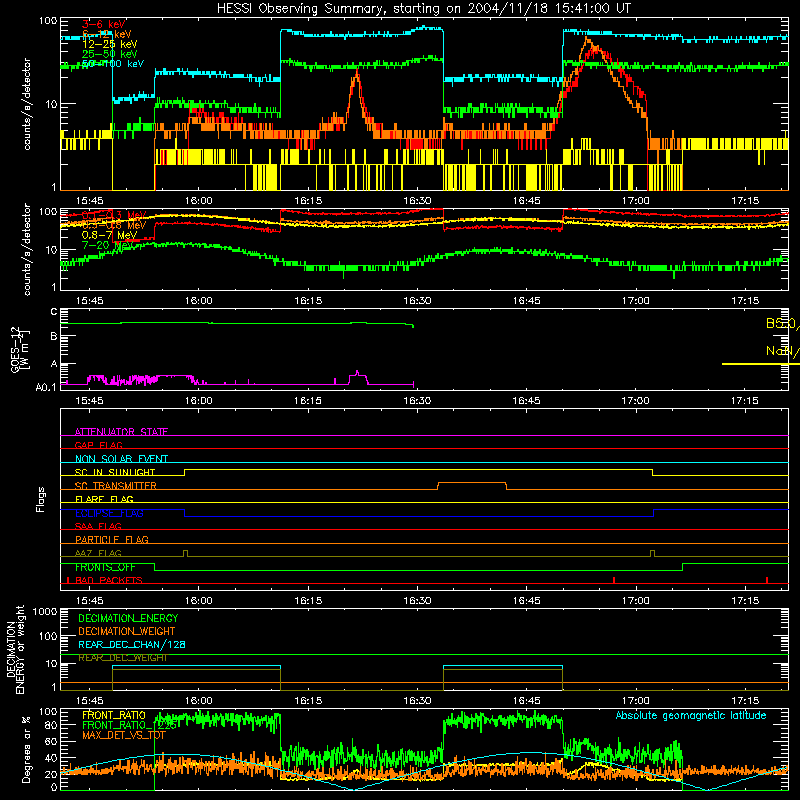Select the "FLARE_FLAG" flag label
This screenshot has width=800, height=800.
[104, 499]
